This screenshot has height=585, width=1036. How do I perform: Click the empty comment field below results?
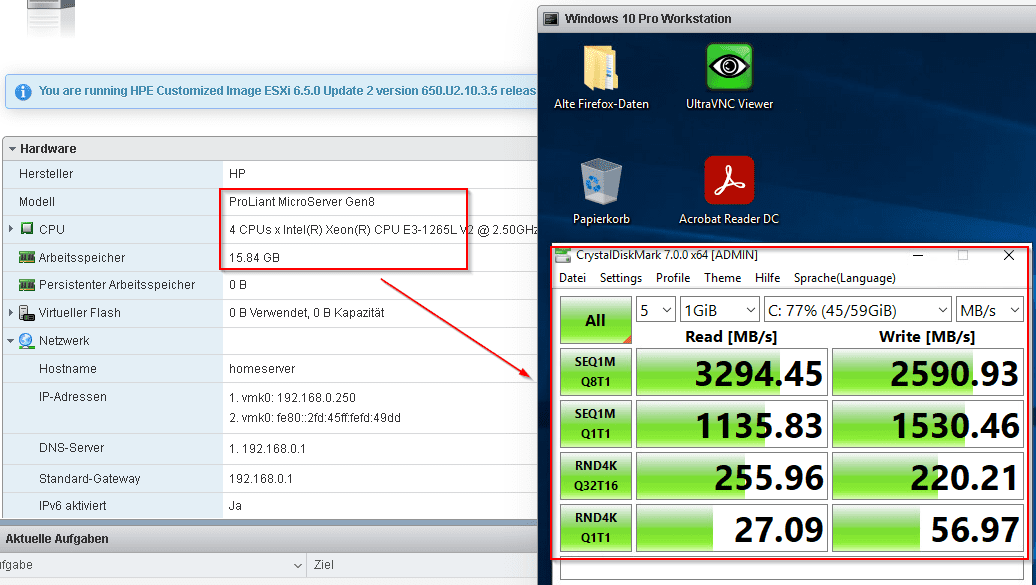point(792,570)
